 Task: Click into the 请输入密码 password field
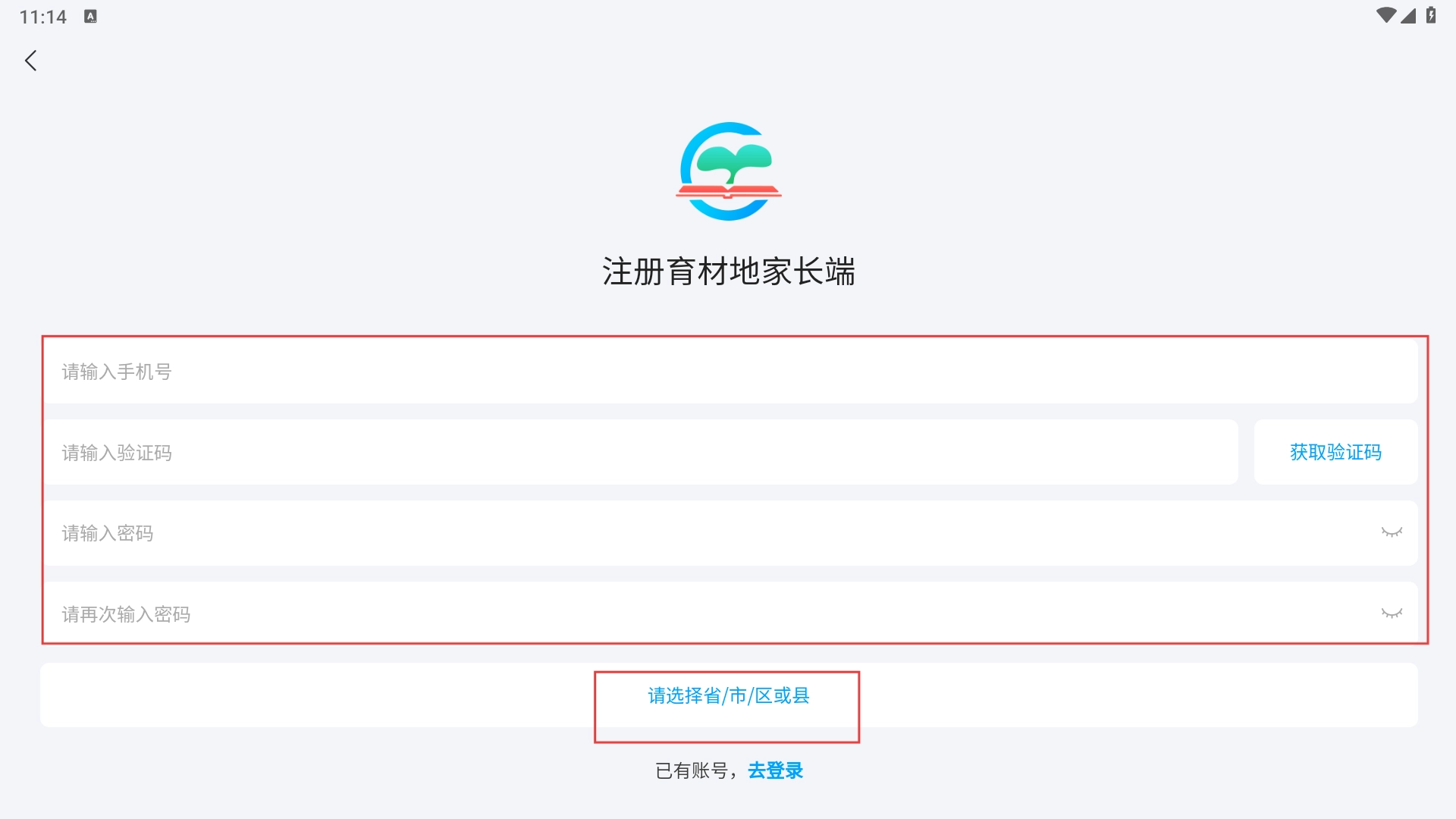point(682,533)
